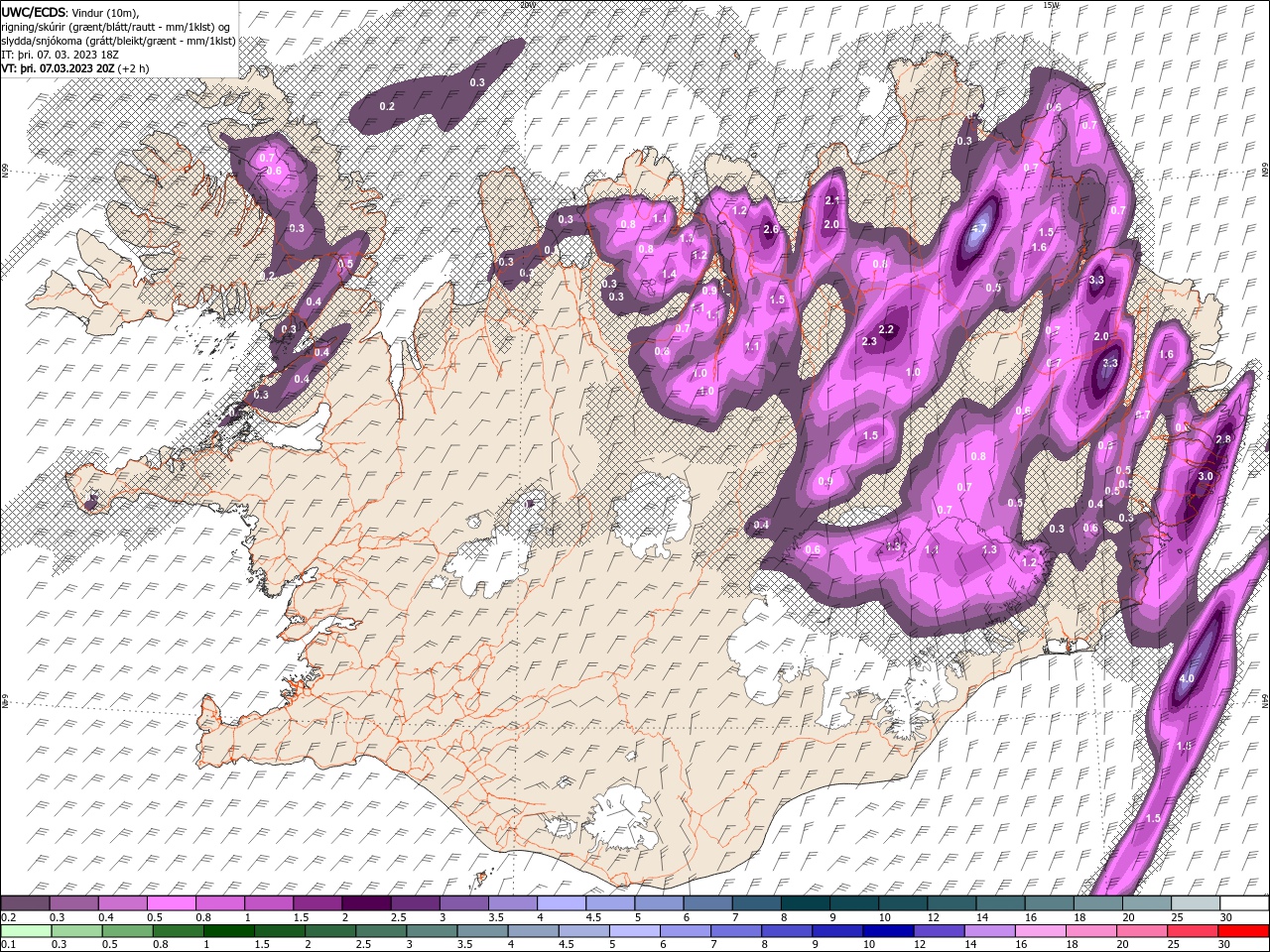Click the '2.1' value in the north

click(832, 200)
